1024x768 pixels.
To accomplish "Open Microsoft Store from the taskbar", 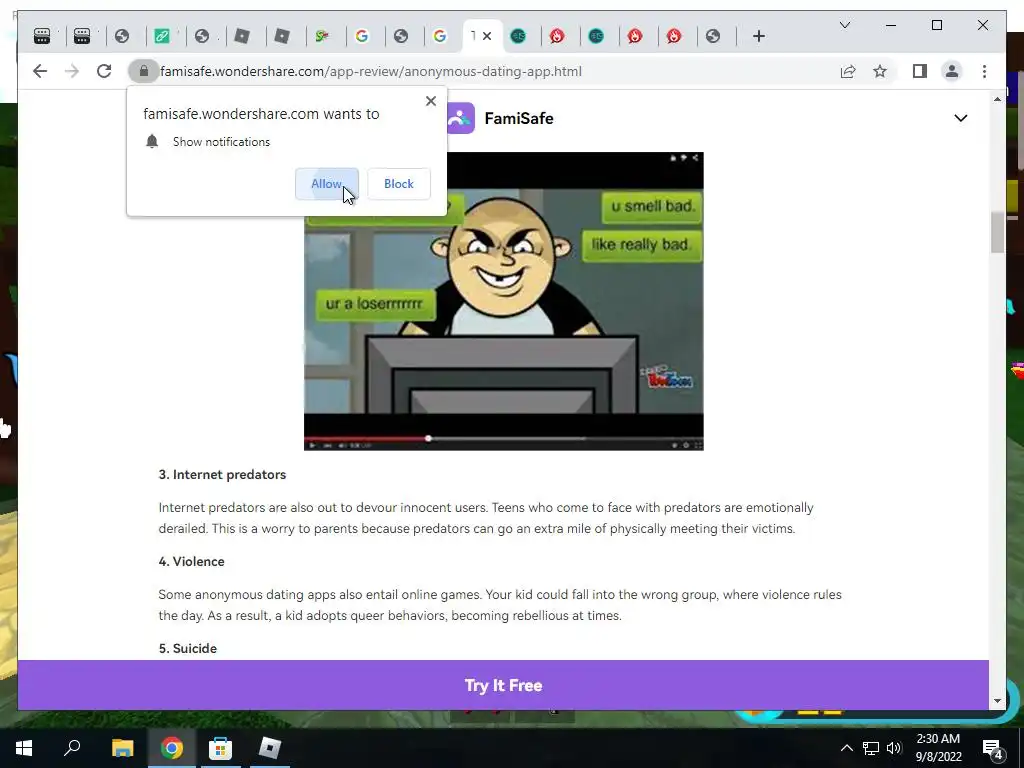I will [220, 748].
